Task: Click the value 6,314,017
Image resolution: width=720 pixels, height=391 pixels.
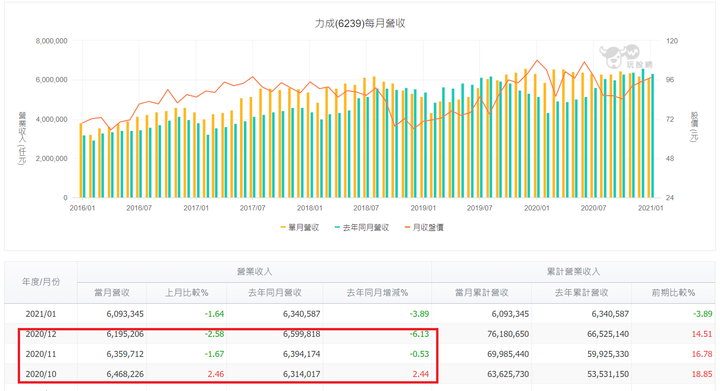Action: (x=302, y=374)
